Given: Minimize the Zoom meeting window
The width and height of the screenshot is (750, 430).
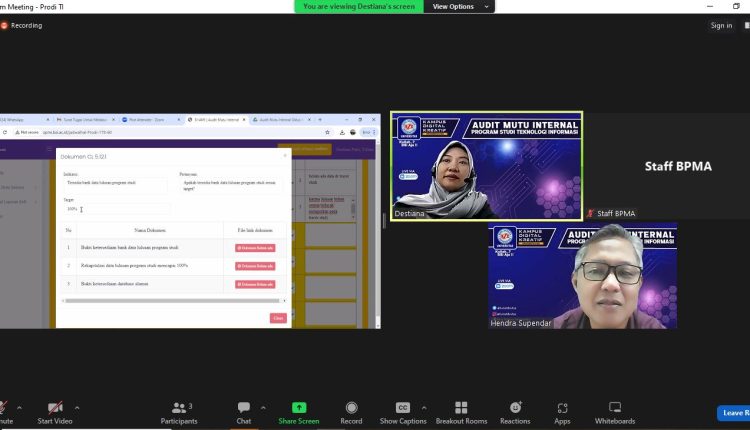Looking at the screenshot, I should [710, 6].
